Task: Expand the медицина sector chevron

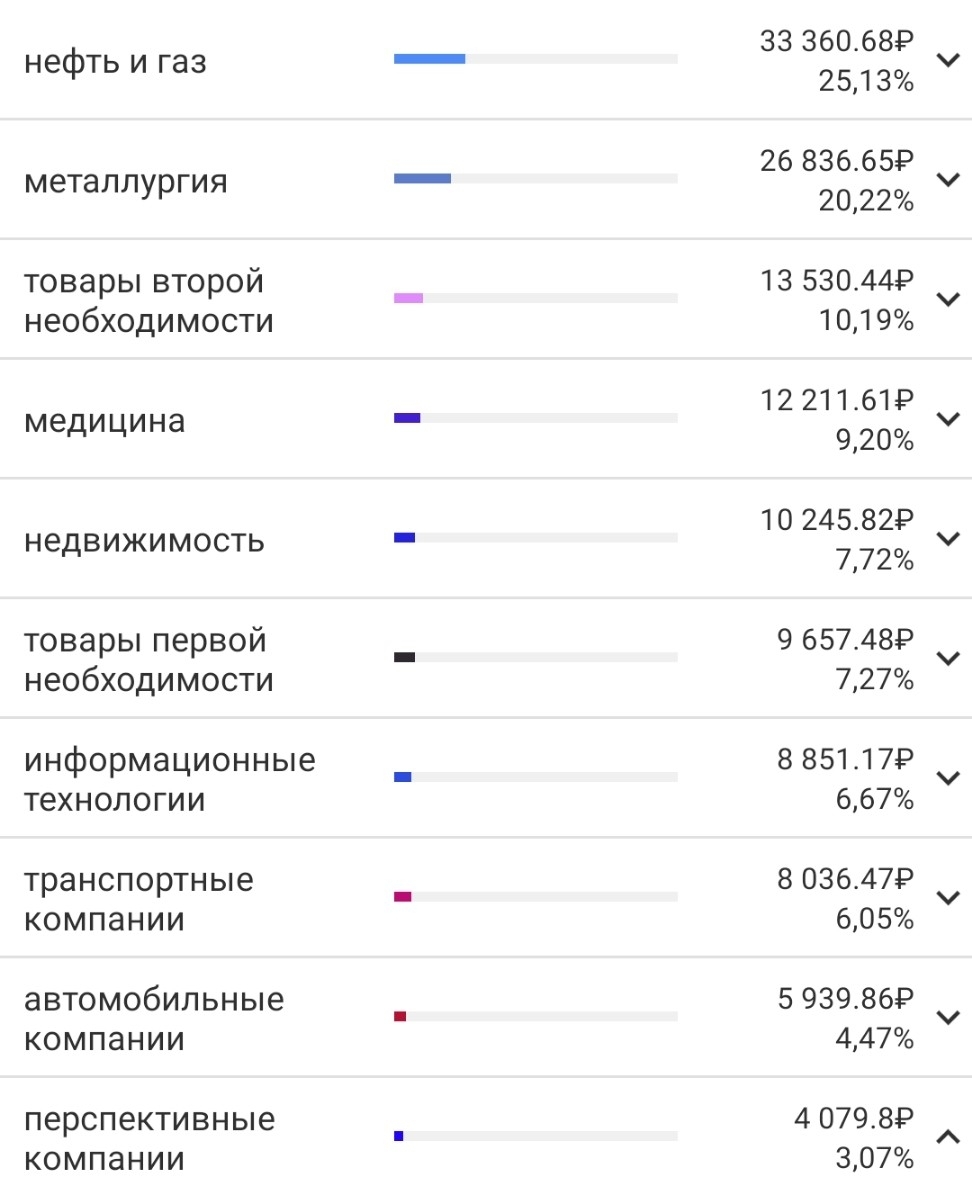Action: point(948,419)
